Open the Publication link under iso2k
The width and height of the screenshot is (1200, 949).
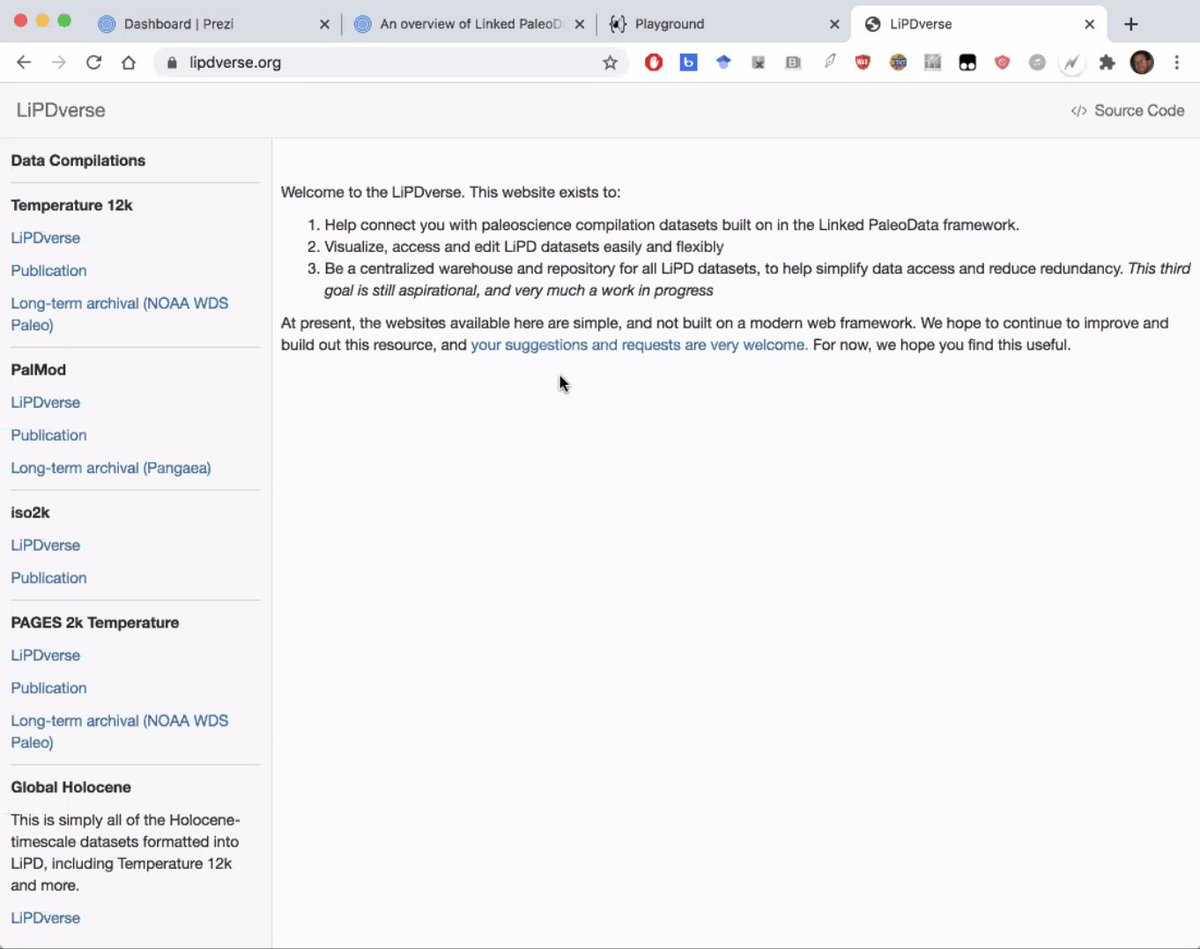point(49,578)
